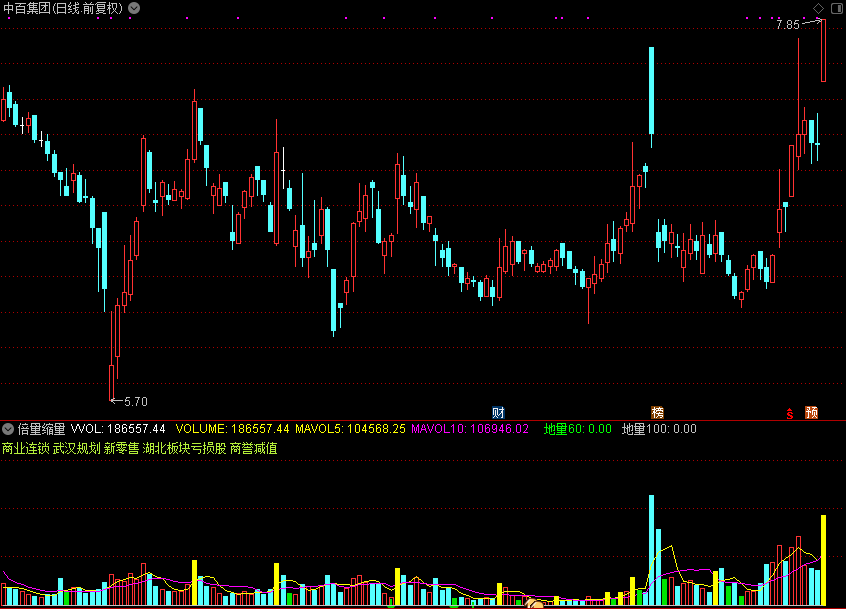This screenshot has height=609, width=846.
Task: Click the 中百集团(日线.前复权) chart title
Action: [63, 8]
